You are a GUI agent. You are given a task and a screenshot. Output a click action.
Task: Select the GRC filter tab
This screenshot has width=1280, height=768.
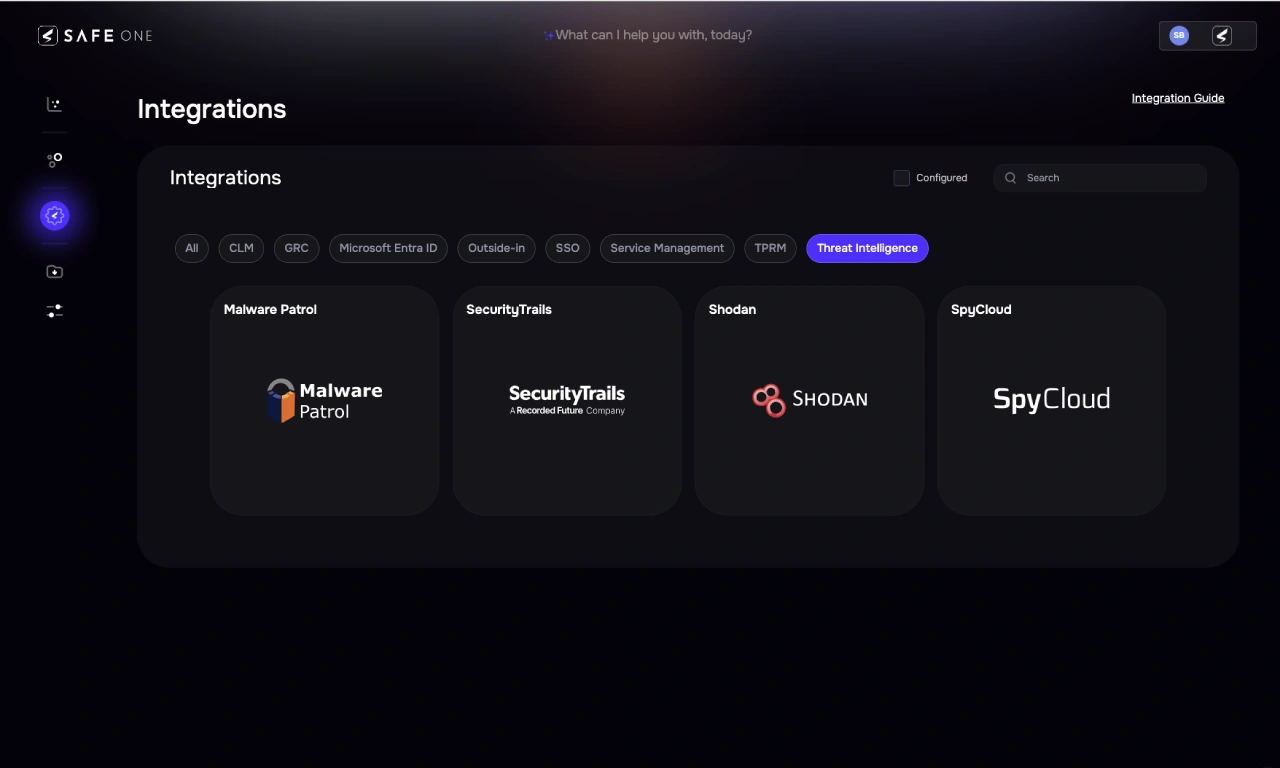pyautogui.click(x=297, y=248)
